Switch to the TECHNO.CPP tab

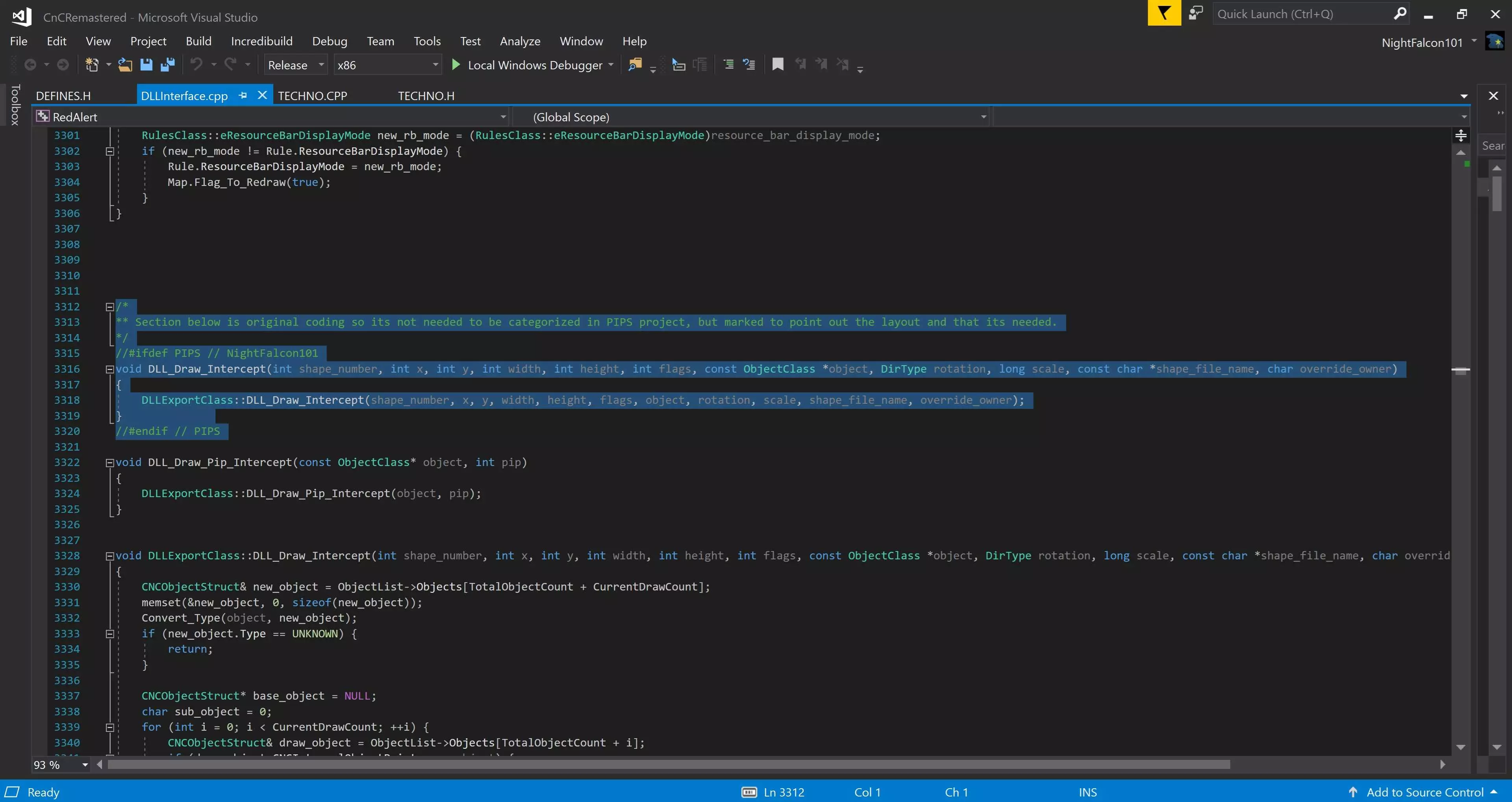(x=312, y=96)
